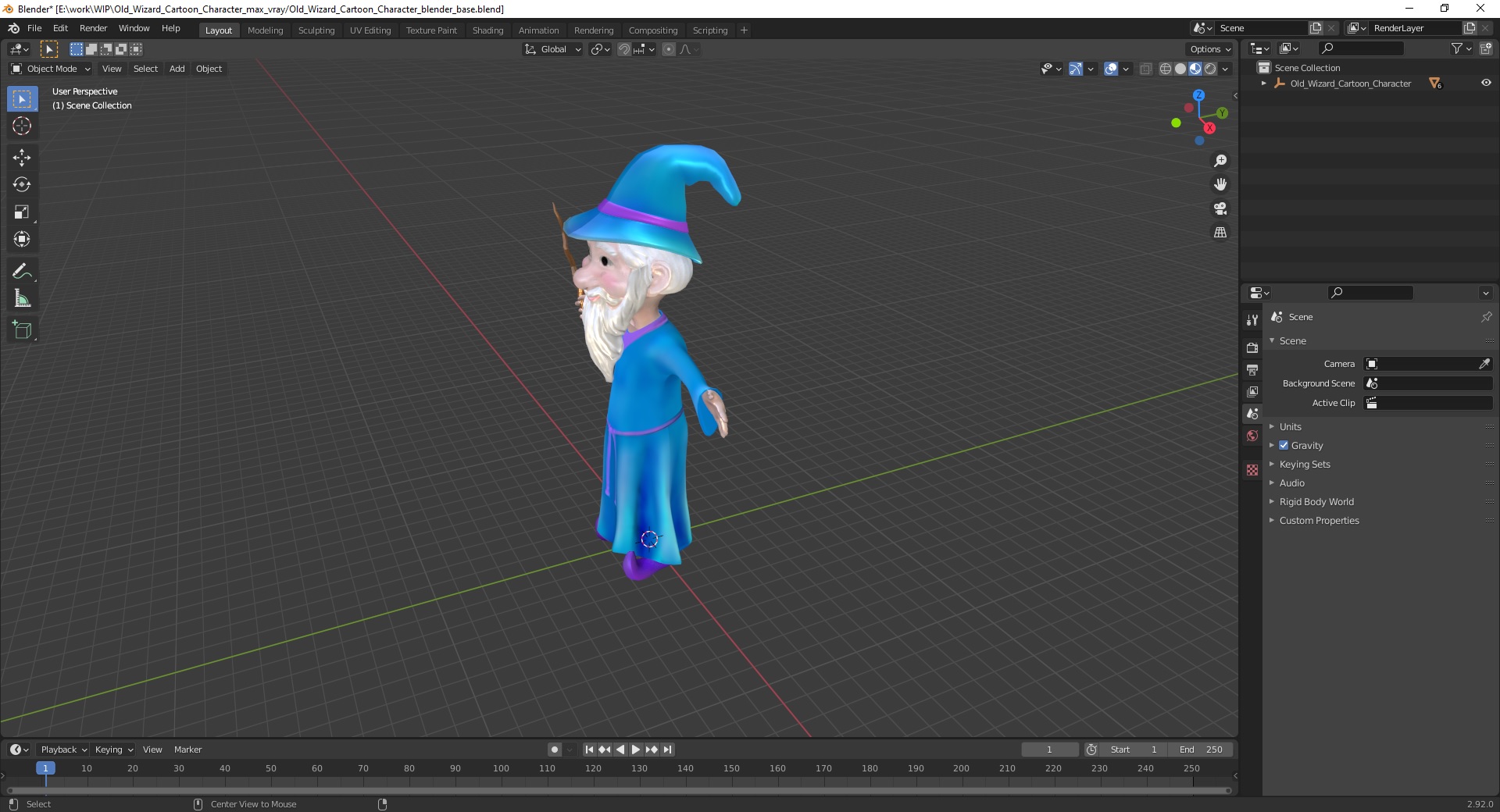The height and width of the screenshot is (812, 1500).
Task: Select the Scale tool
Action: click(22, 212)
